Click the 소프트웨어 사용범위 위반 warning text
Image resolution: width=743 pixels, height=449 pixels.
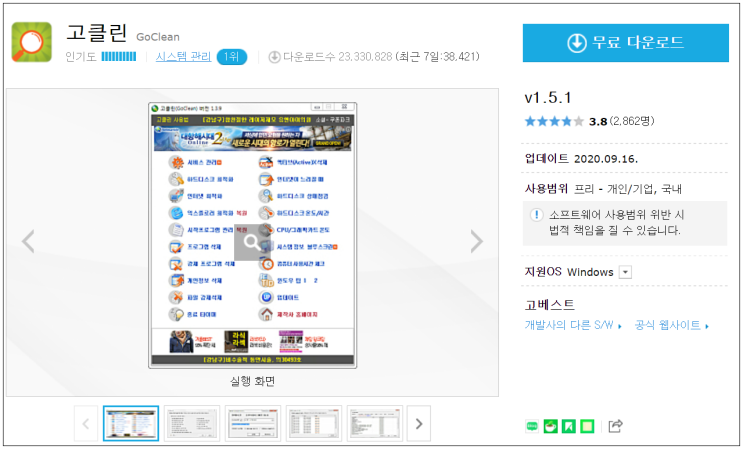(616, 223)
